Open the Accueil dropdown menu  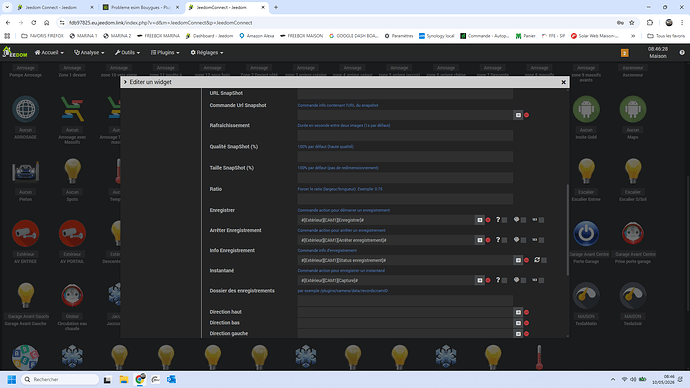click(x=49, y=52)
